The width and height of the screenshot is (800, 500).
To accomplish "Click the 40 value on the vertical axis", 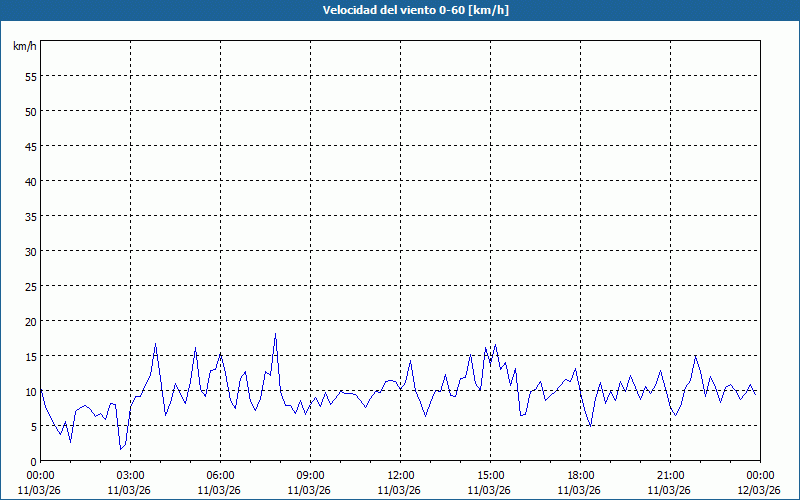I will 31,181.
